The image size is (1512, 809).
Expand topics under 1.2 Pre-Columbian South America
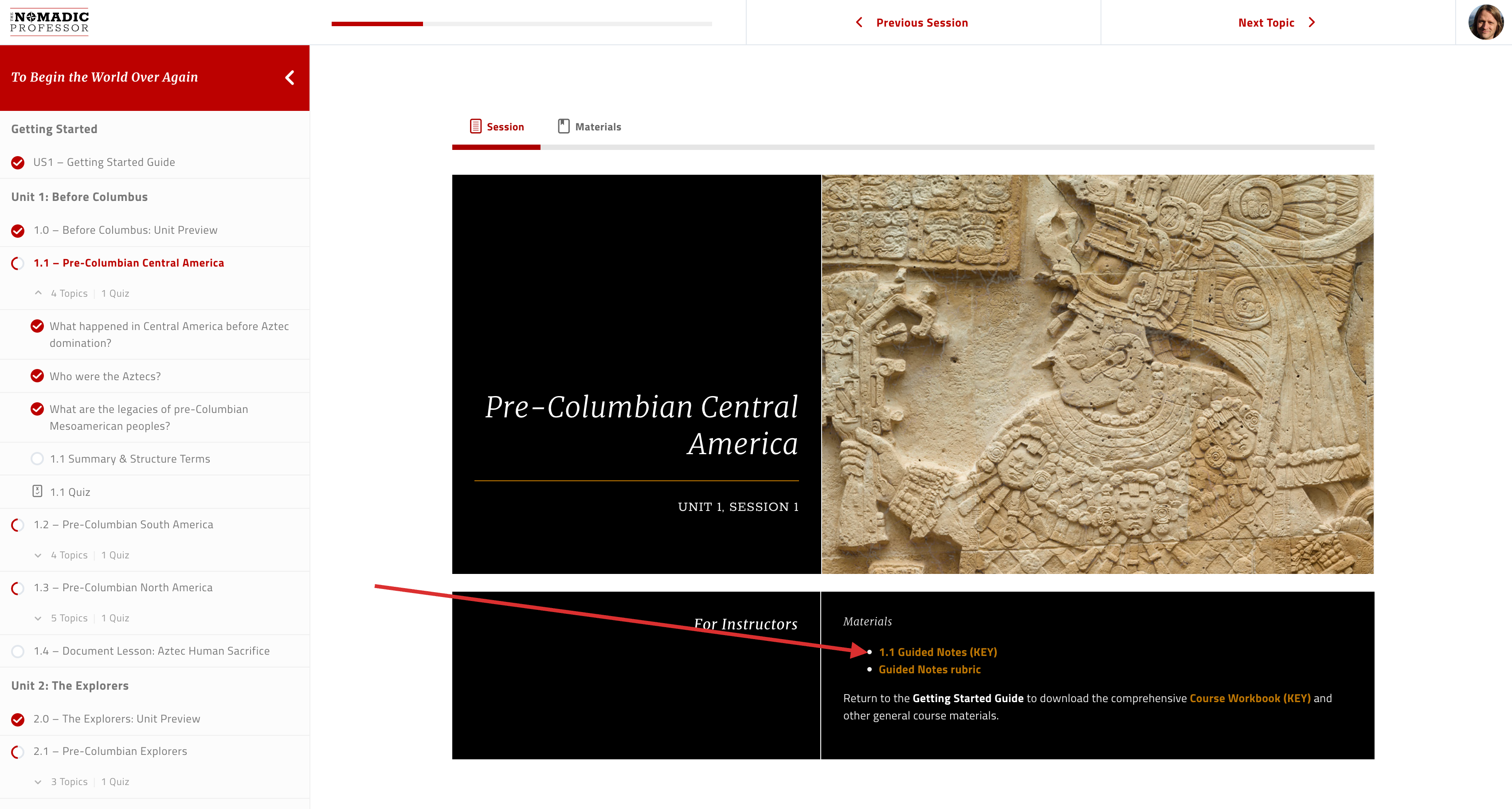pos(38,555)
